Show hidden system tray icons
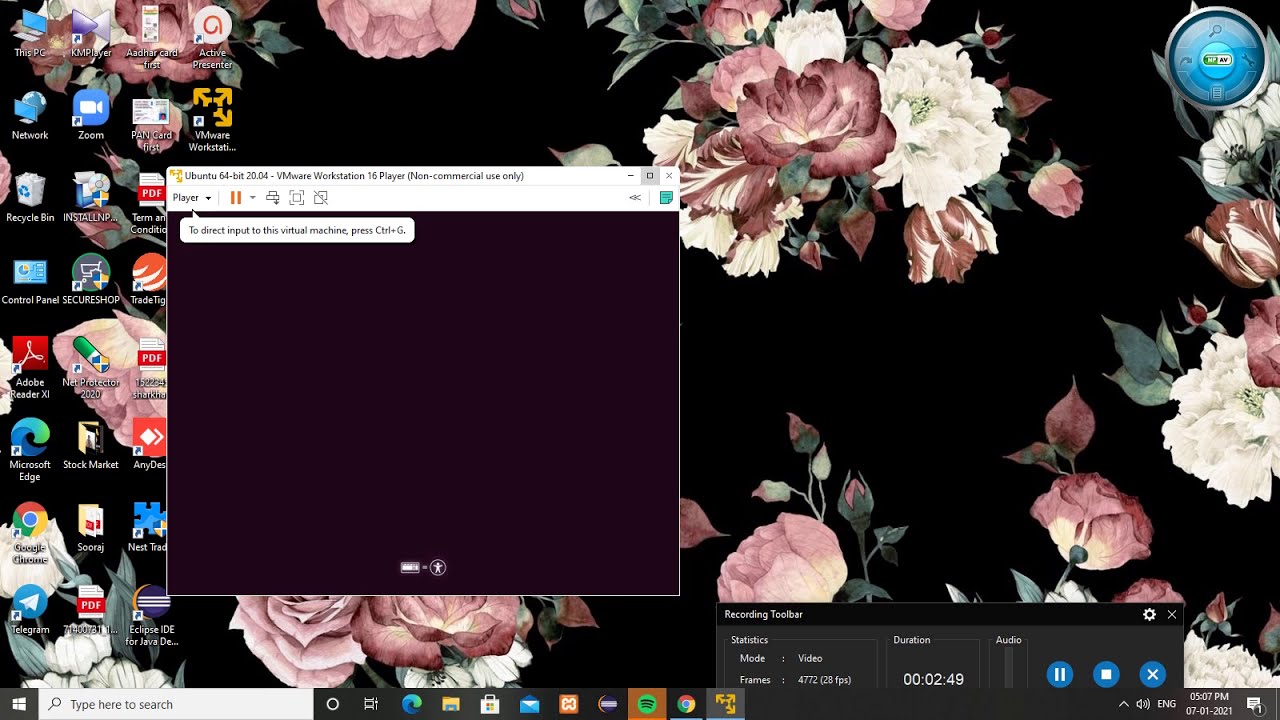 point(1123,704)
